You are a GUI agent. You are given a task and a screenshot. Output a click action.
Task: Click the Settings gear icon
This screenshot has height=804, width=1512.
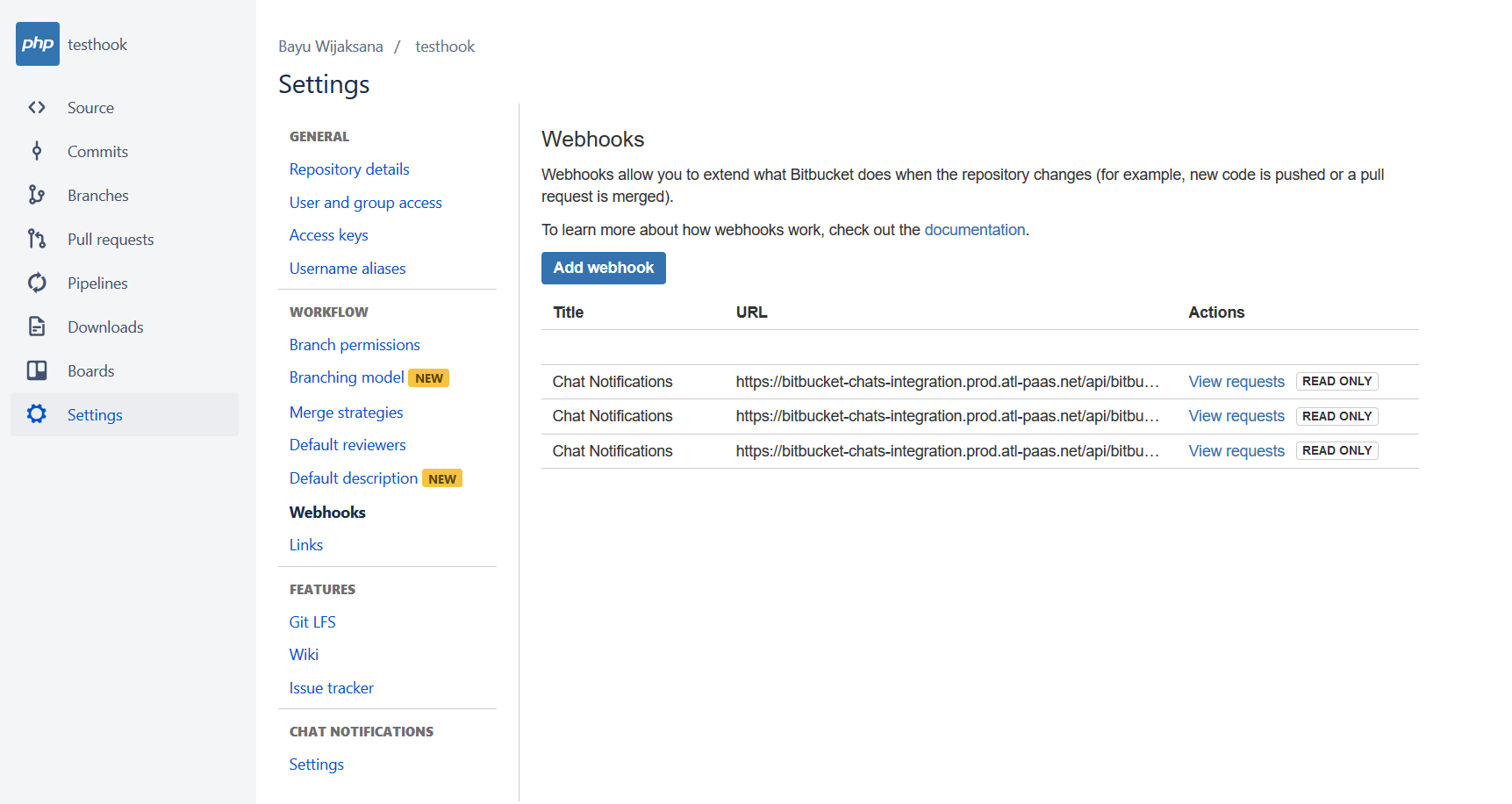(37, 414)
